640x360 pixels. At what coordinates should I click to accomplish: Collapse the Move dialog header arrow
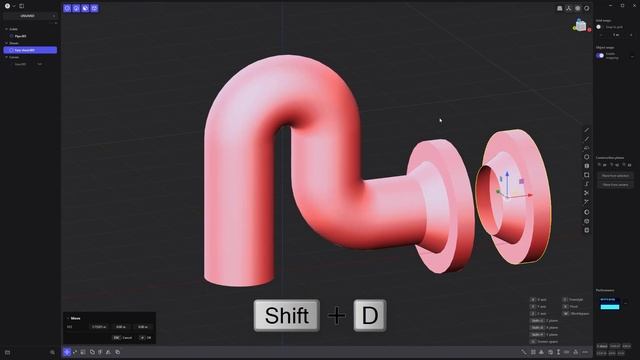point(68,318)
